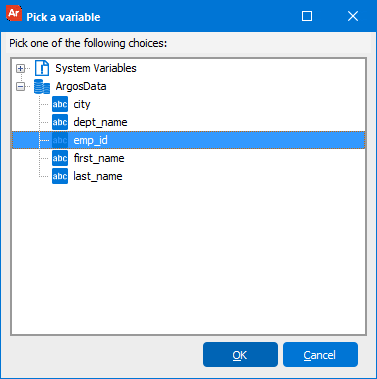Select the last_name variable

click(x=98, y=176)
